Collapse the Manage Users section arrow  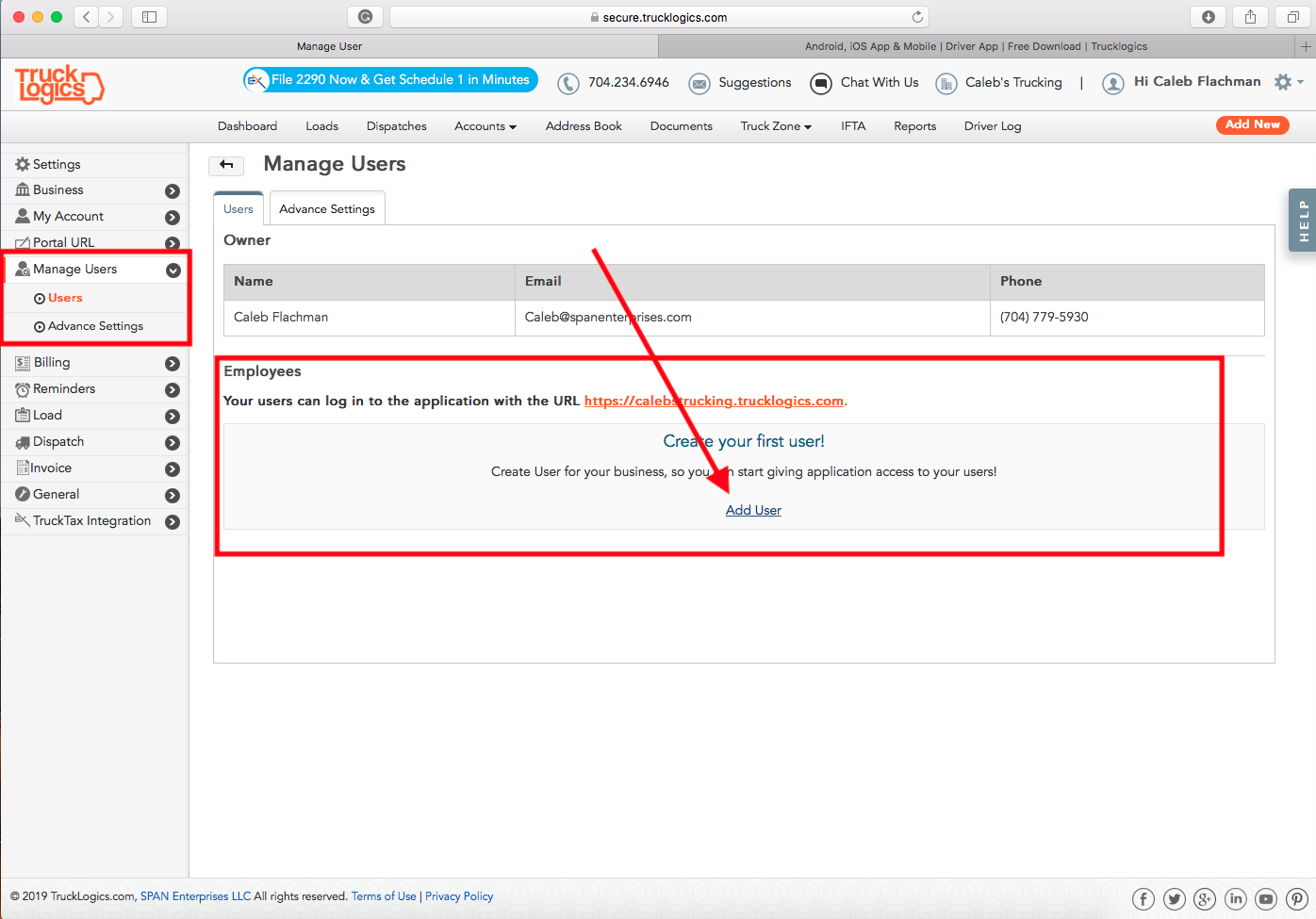(173, 271)
